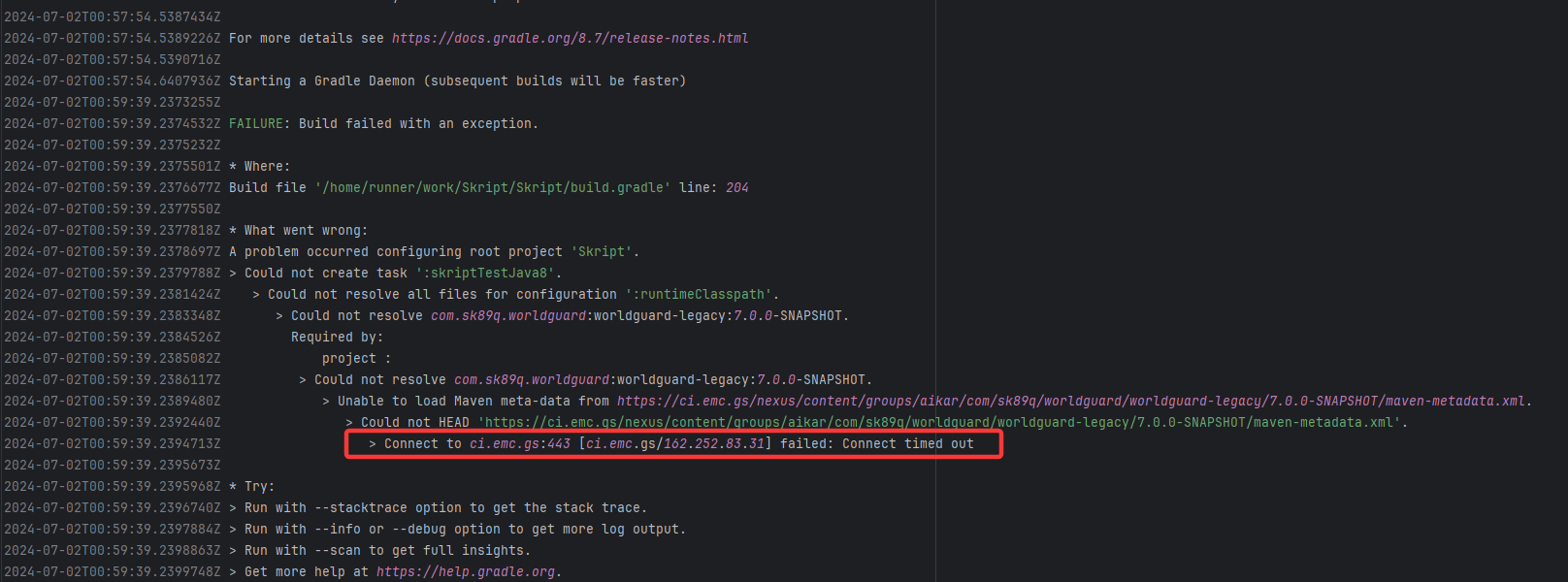Screen dimensions: 1568x582
Task: Click 'Run with --scan' suggestion line
Action: pos(386,551)
